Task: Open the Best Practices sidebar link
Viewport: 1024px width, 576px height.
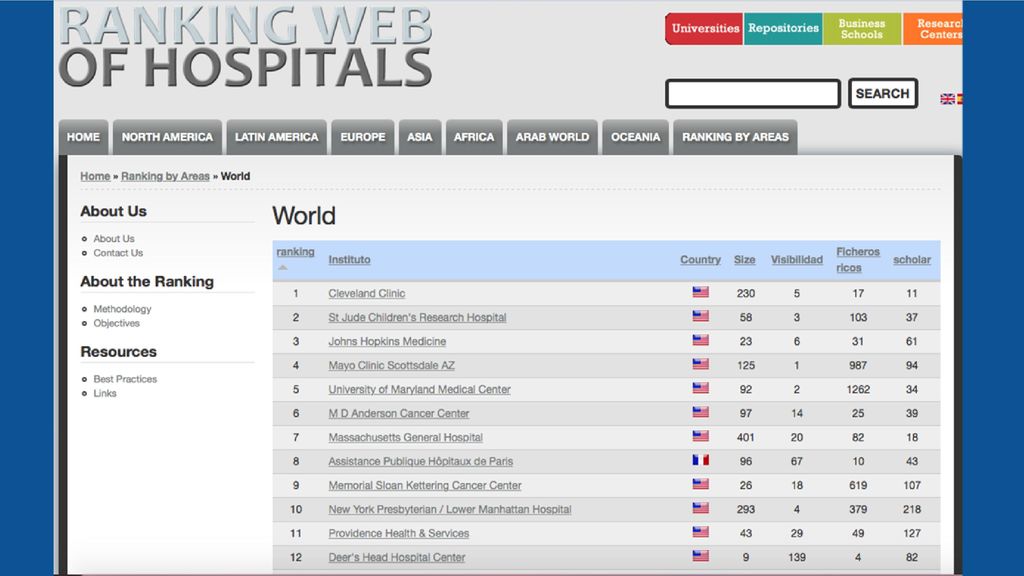Action: 125,379
